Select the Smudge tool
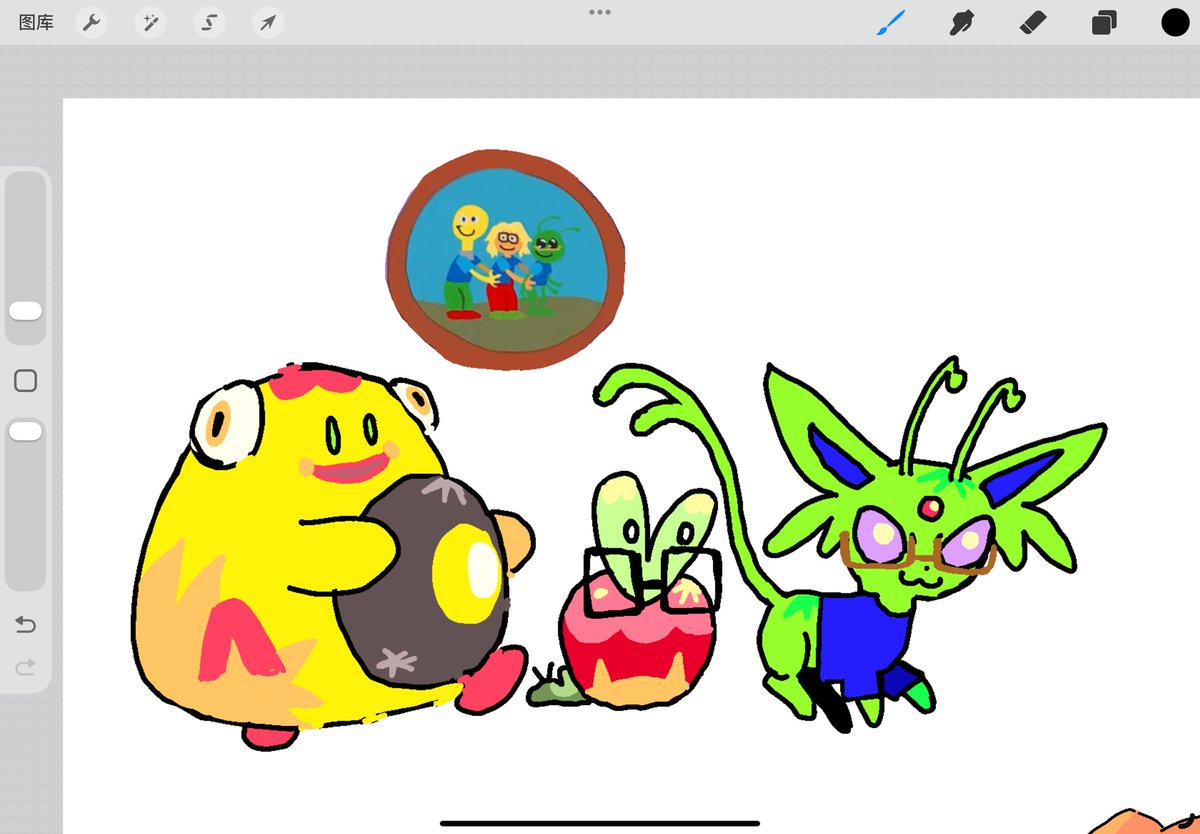Viewport: 1200px width, 834px height. [x=962, y=23]
